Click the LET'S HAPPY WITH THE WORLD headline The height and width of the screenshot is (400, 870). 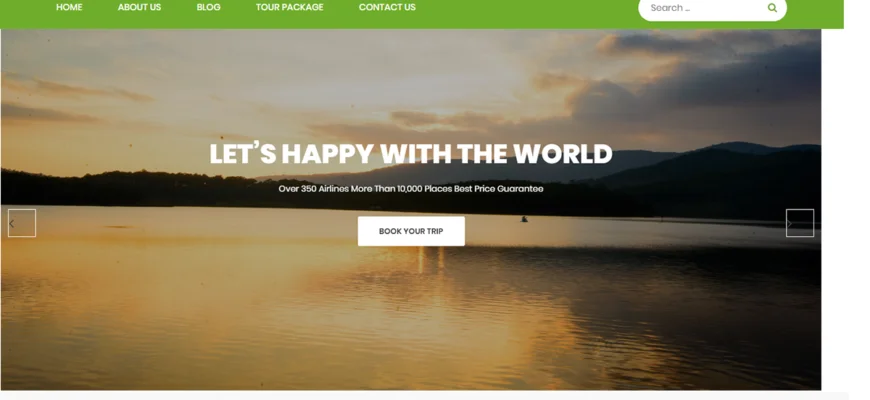(411, 154)
